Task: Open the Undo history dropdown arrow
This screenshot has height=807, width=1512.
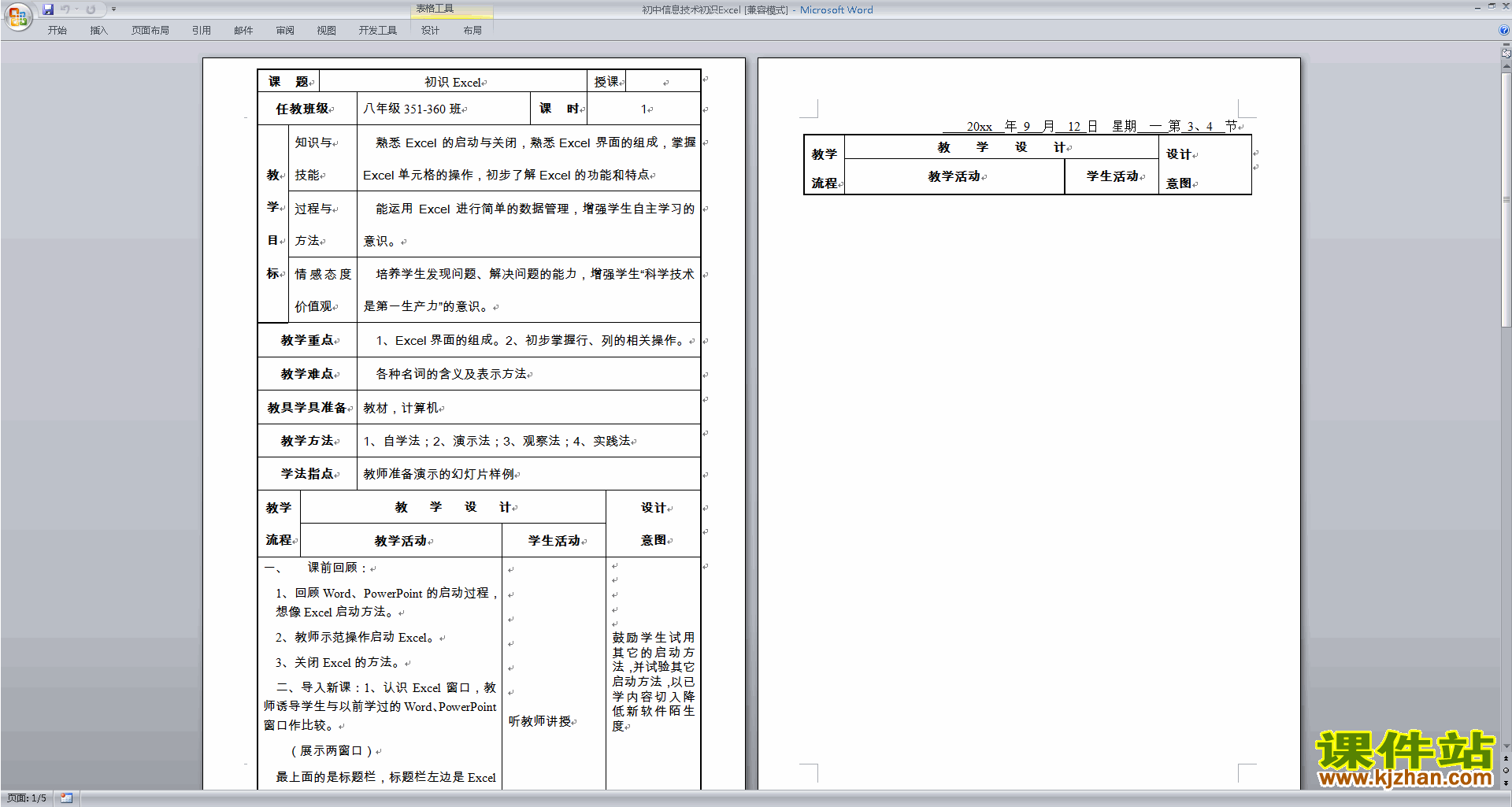Action: click(76, 9)
